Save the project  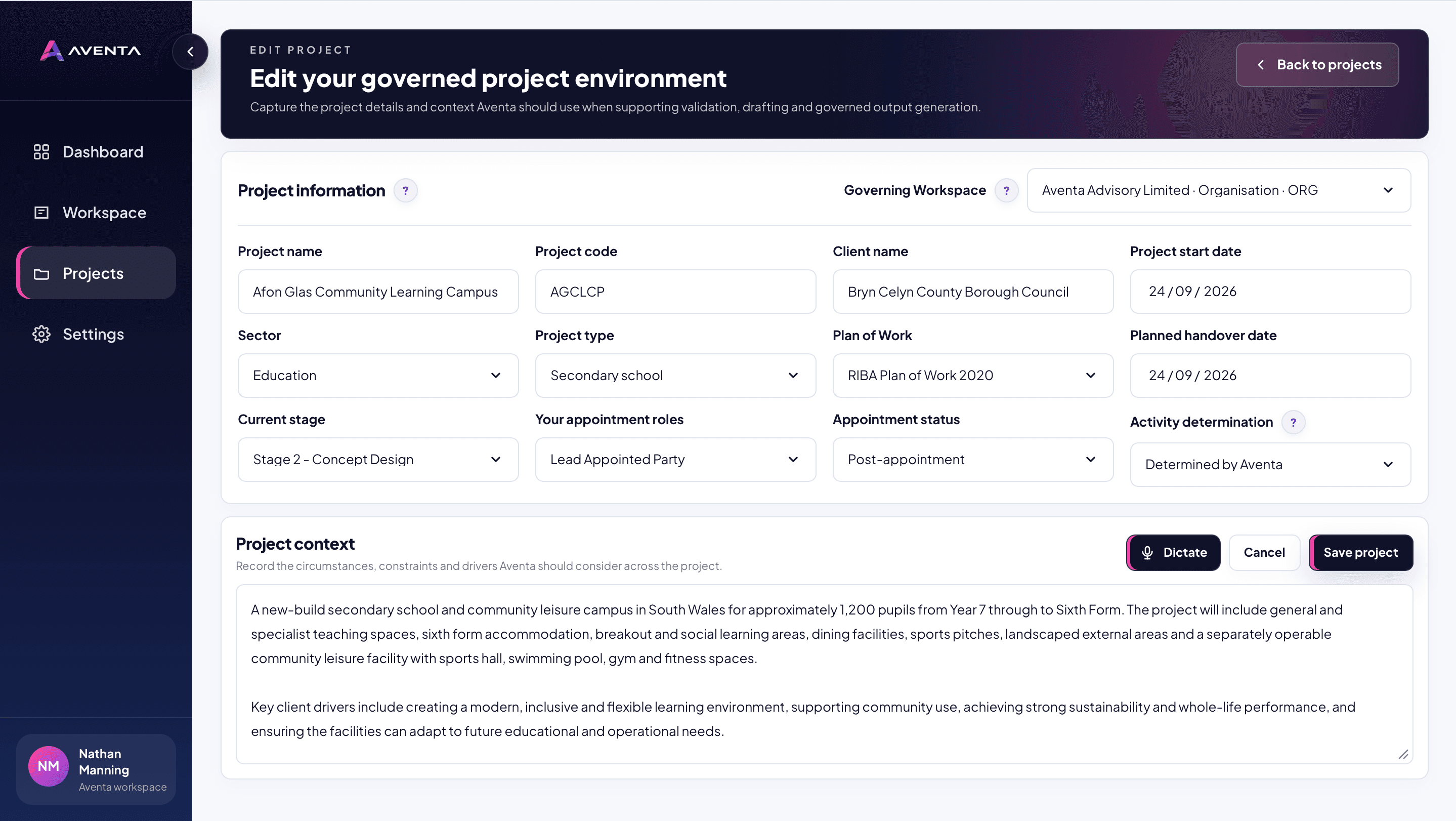1360,552
